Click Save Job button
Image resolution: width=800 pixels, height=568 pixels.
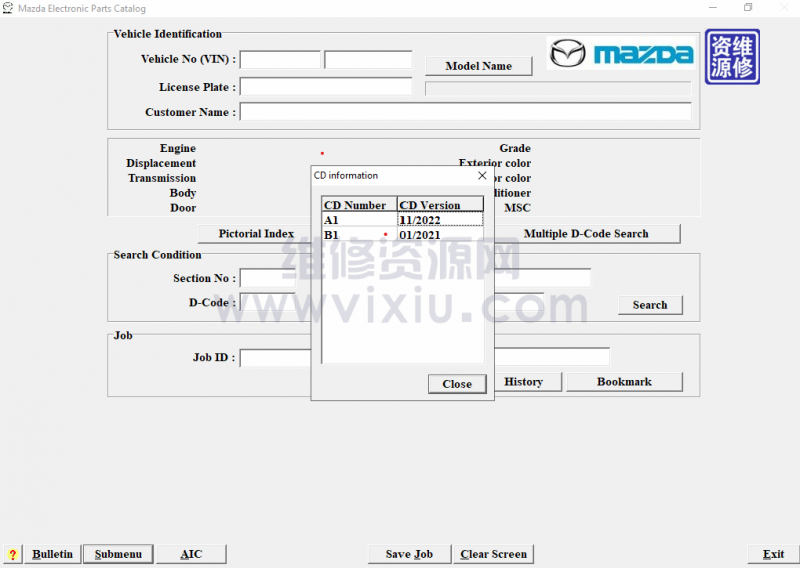[409, 554]
